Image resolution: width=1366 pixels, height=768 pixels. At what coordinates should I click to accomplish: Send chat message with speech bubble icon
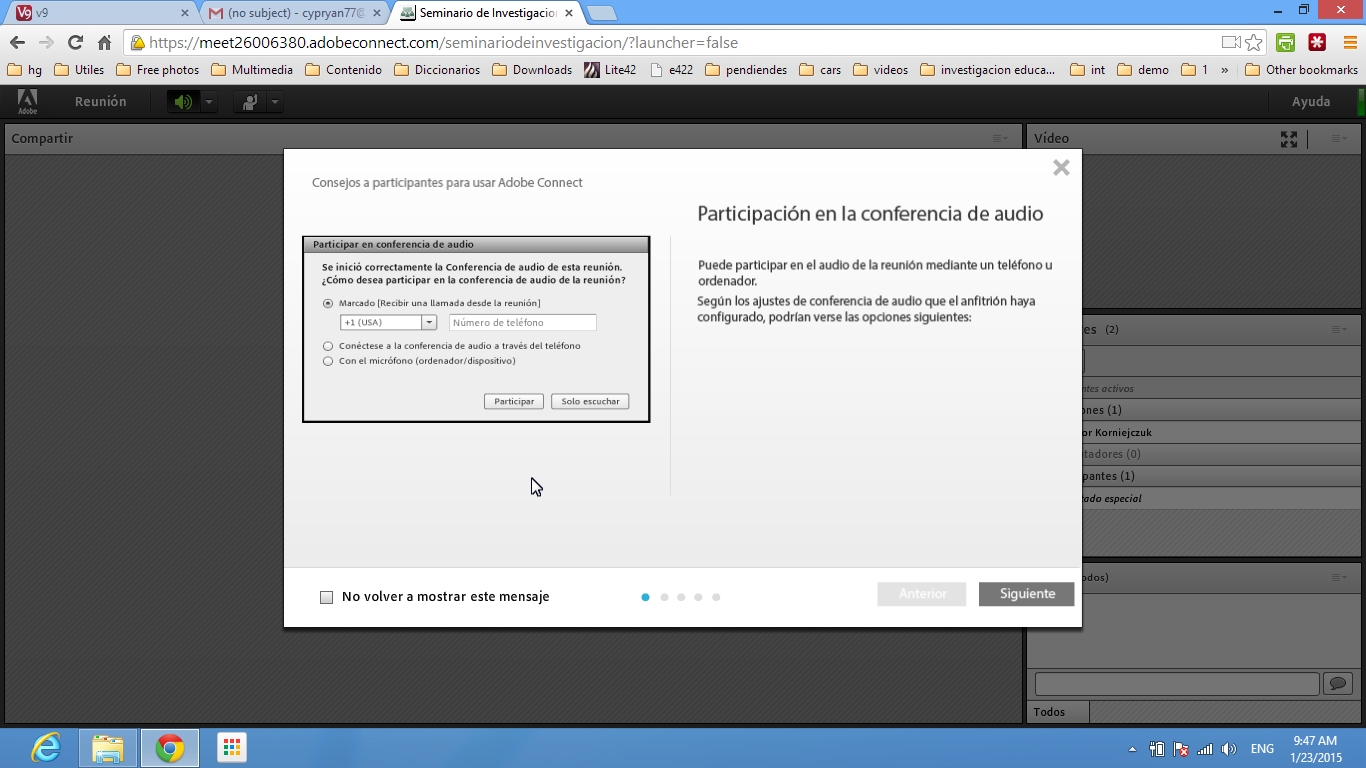pos(1338,684)
